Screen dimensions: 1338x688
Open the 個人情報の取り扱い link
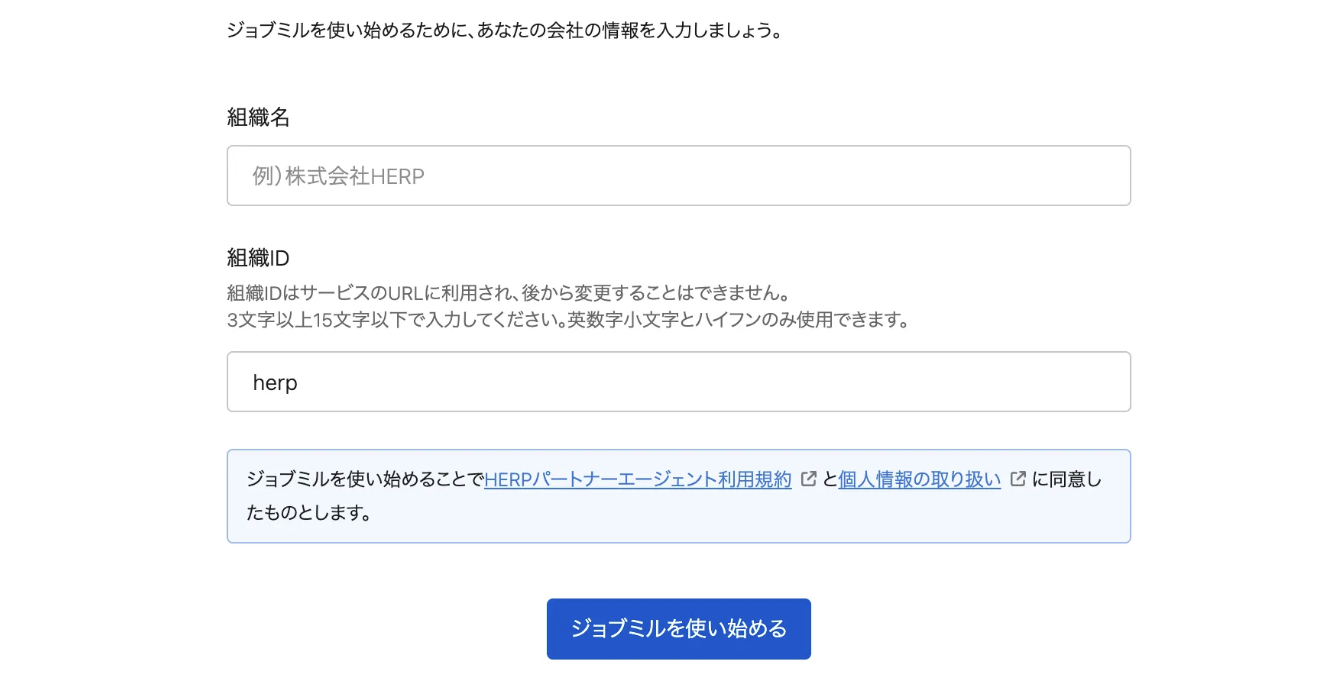coord(919,480)
